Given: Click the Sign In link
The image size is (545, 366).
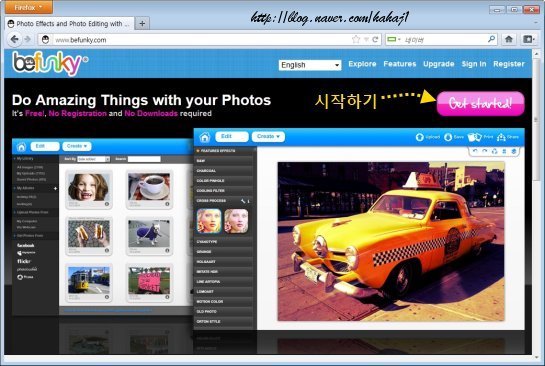Looking at the screenshot, I should pyautogui.click(x=474, y=64).
